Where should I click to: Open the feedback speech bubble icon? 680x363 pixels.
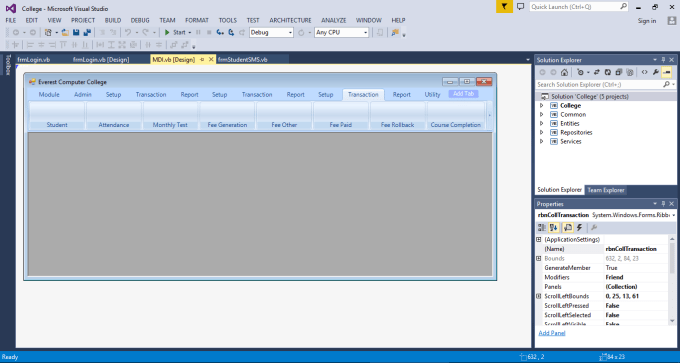coord(521,7)
